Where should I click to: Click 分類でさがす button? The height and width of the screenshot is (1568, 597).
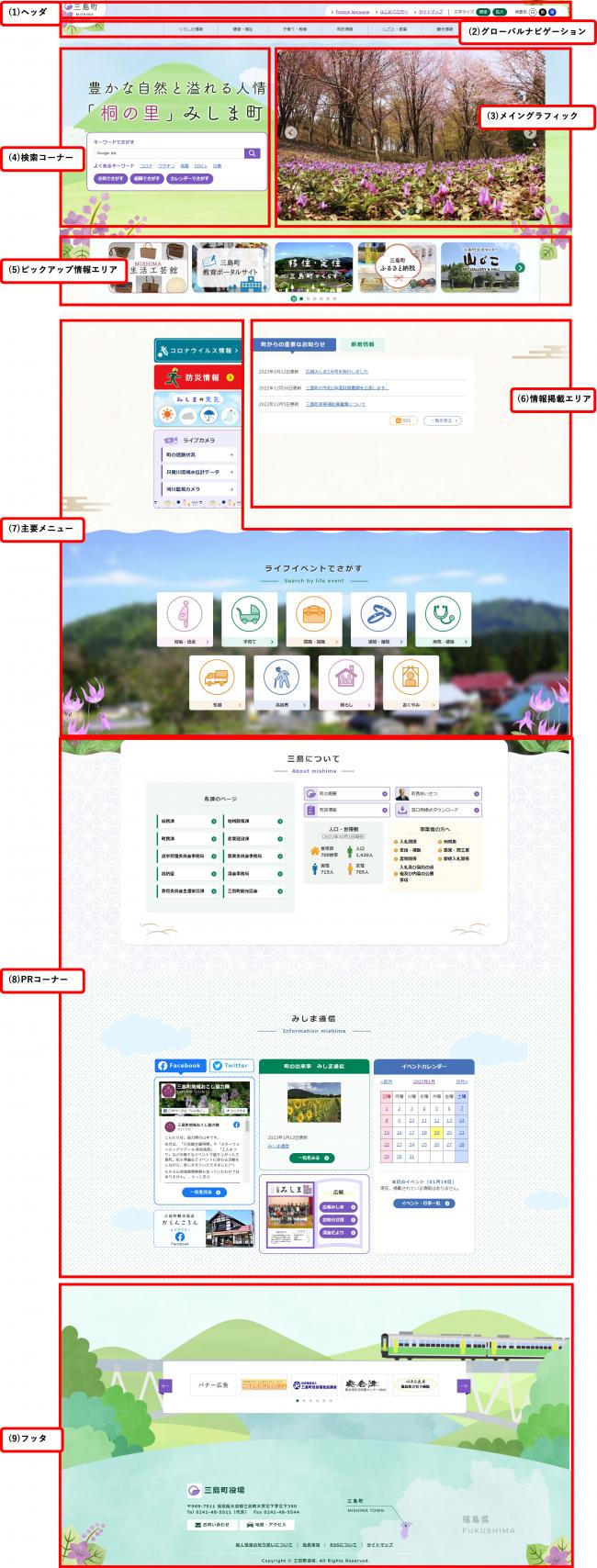click(110, 179)
